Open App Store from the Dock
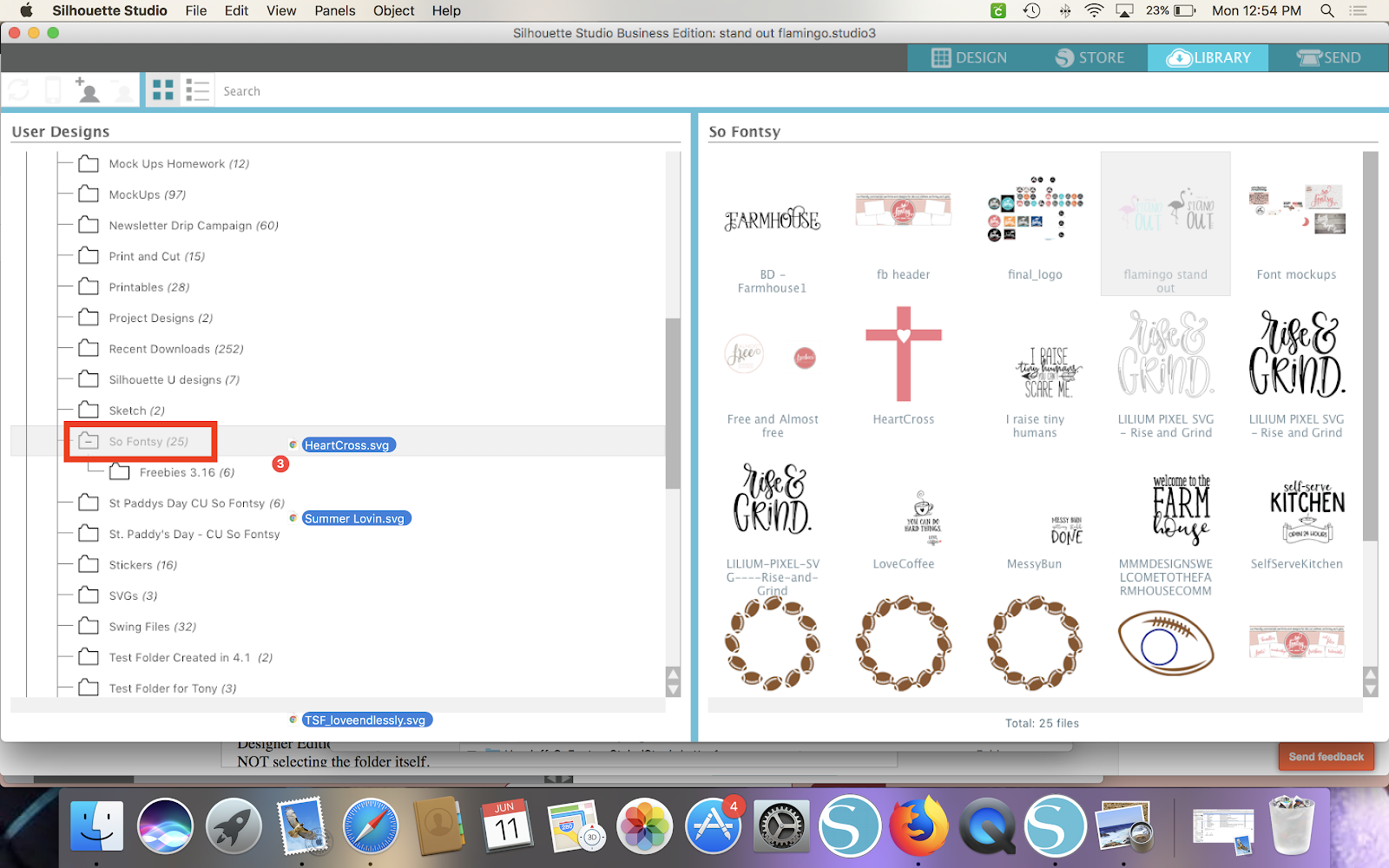1389x868 pixels. pos(713,825)
